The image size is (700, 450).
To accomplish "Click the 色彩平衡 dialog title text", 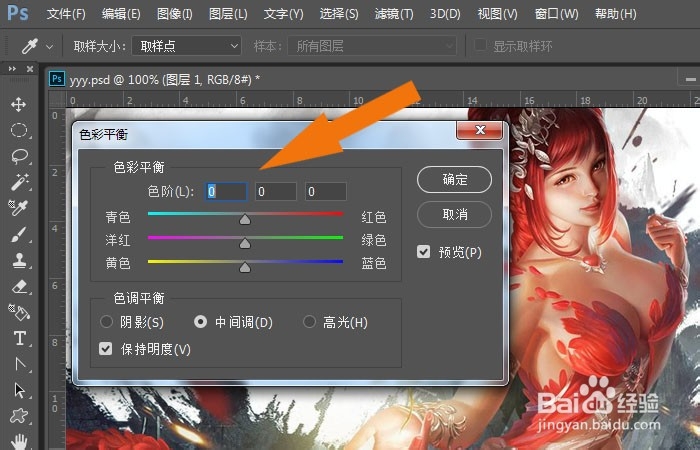I will tap(104, 134).
